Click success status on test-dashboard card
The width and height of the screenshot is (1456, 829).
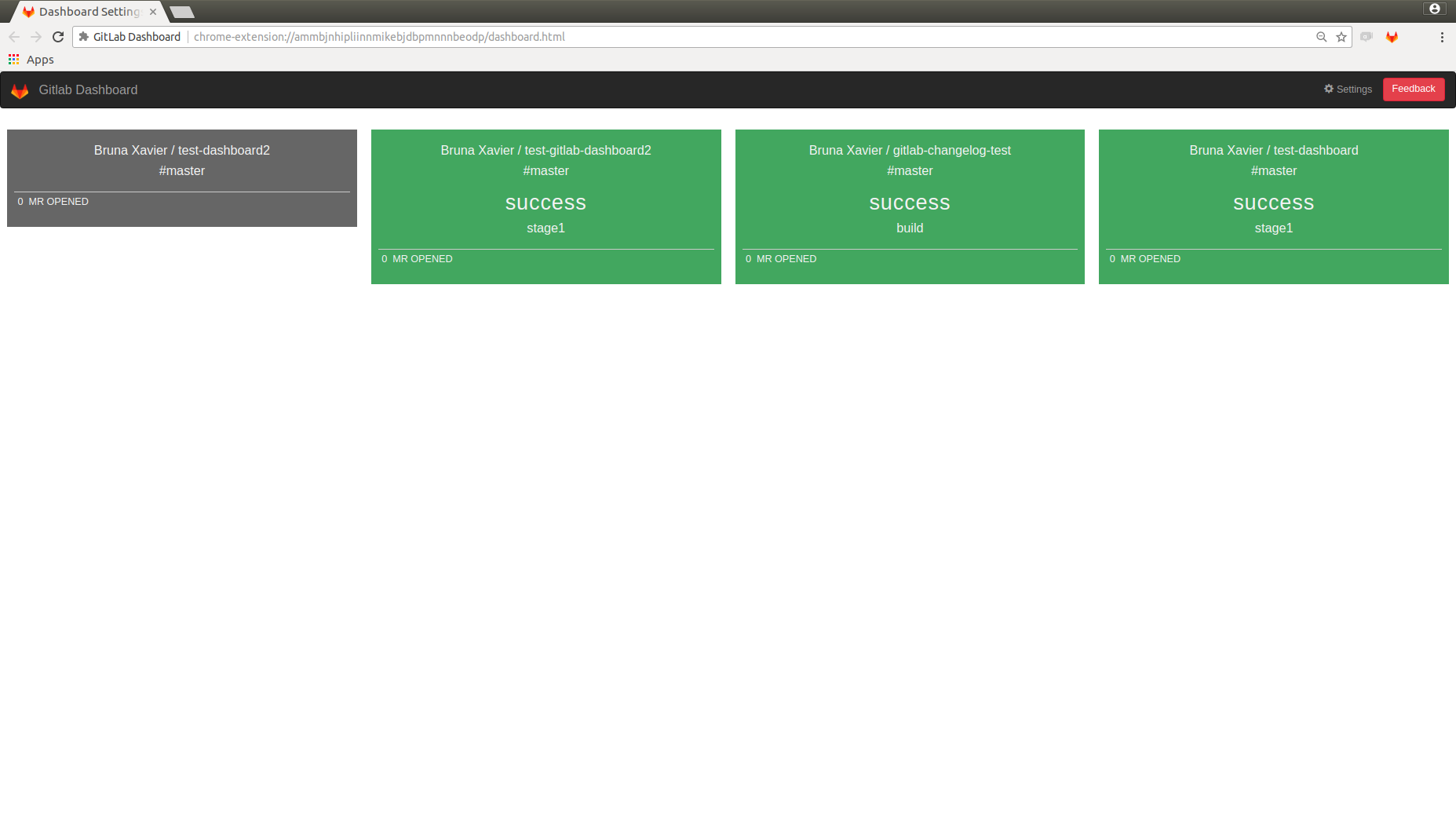pyautogui.click(x=1273, y=203)
